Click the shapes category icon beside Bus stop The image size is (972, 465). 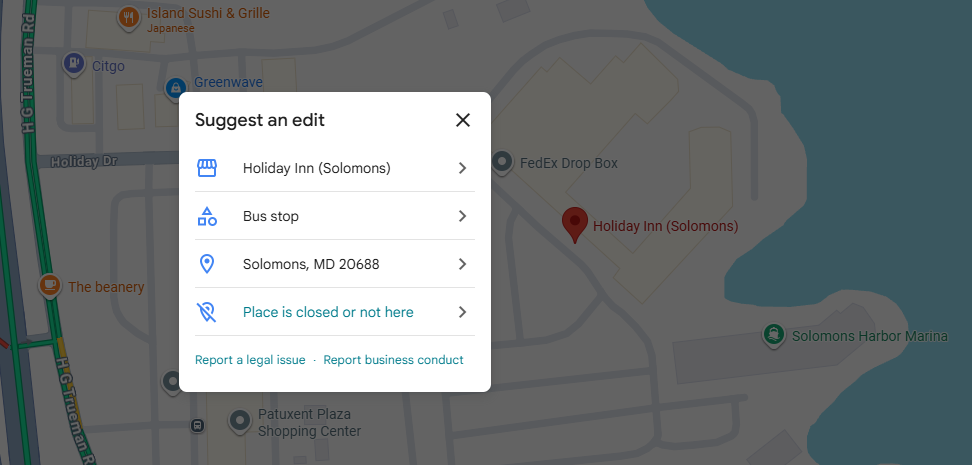[207, 216]
